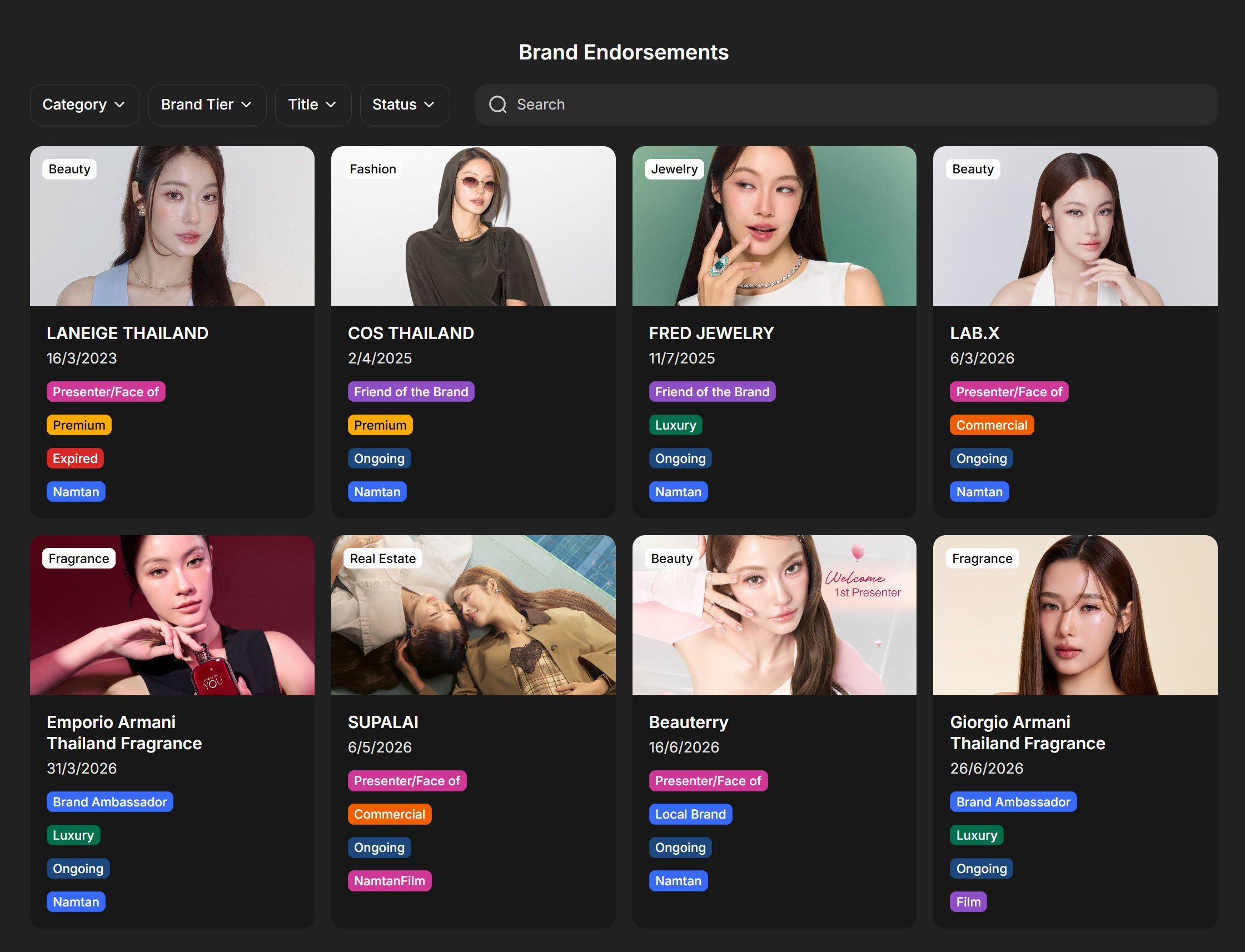Click the FRED JEWELRY heading

711,333
